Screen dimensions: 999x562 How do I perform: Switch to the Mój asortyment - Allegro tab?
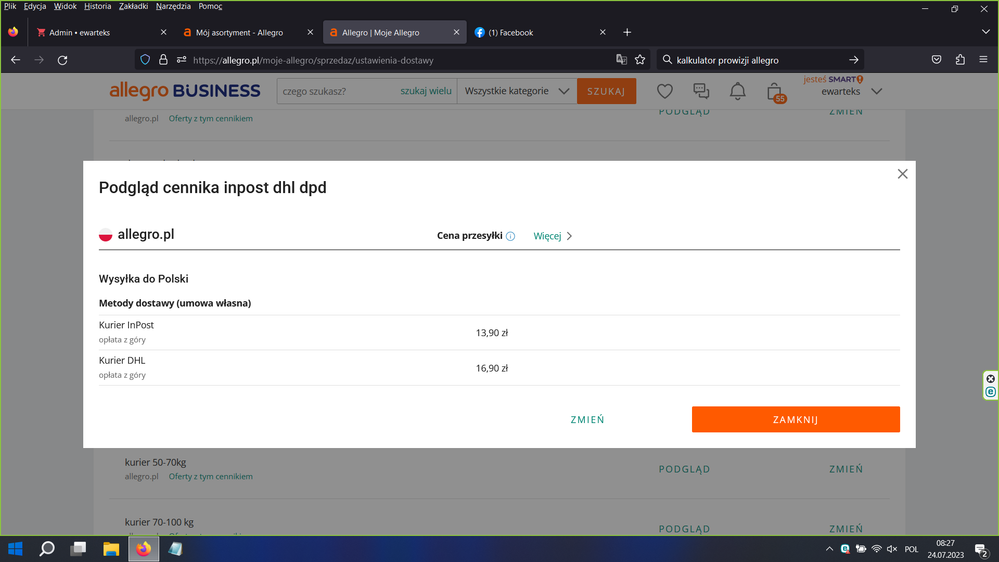tap(248, 32)
